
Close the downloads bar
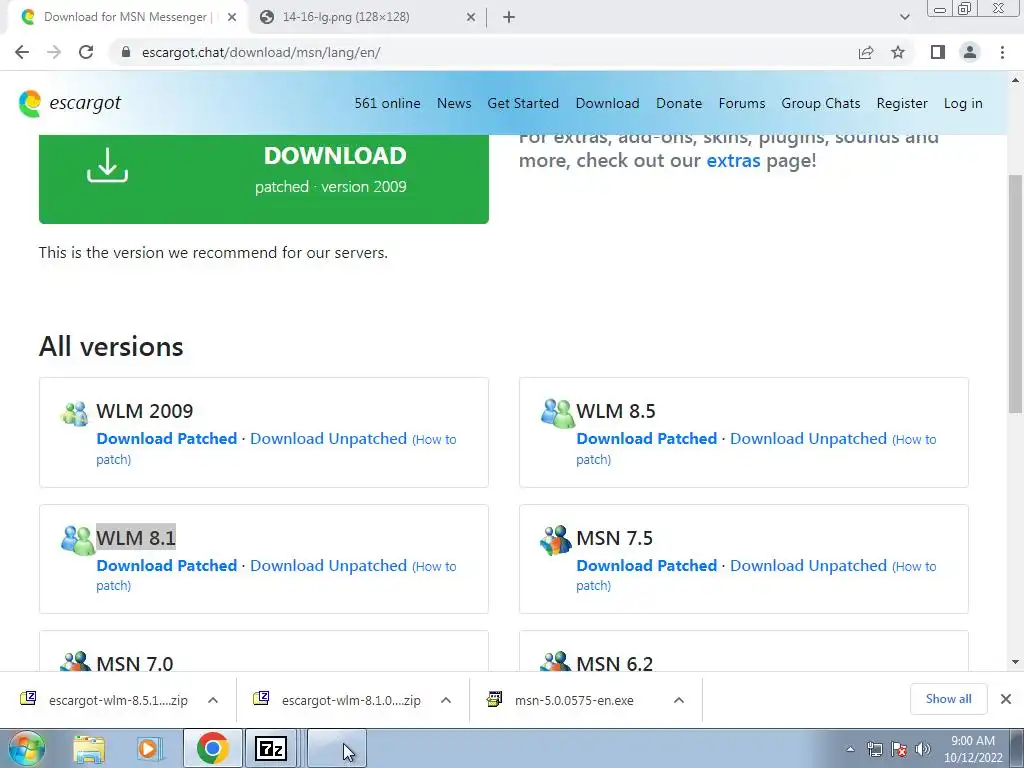pyautogui.click(x=1006, y=699)
